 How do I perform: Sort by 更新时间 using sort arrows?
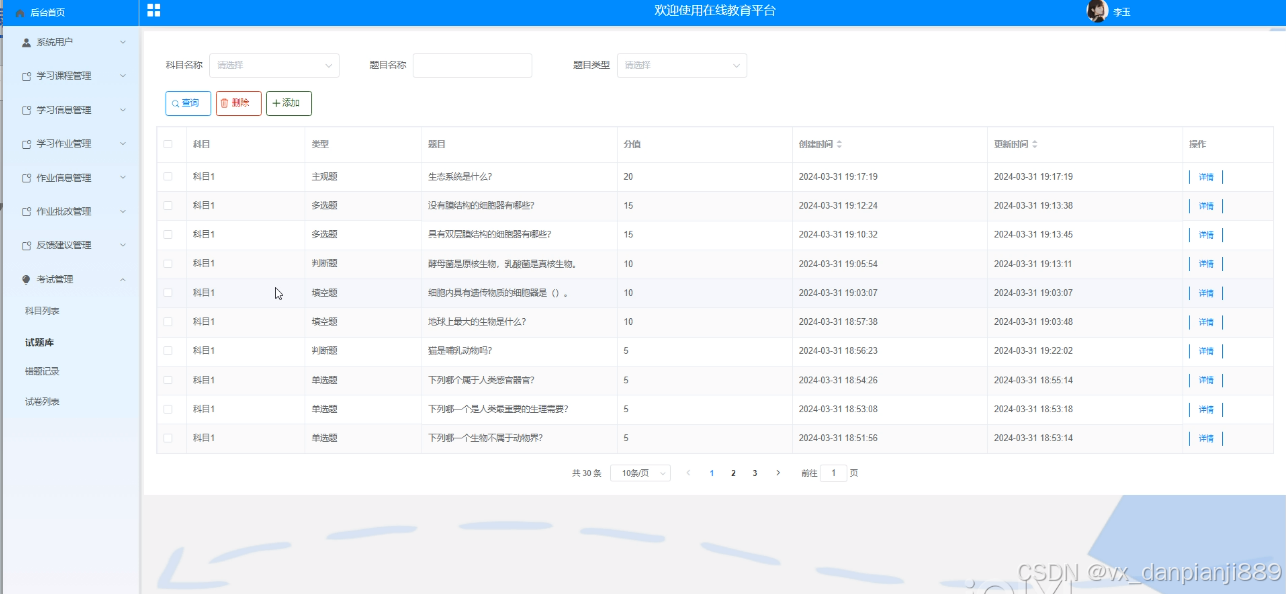coord(1035,144)
